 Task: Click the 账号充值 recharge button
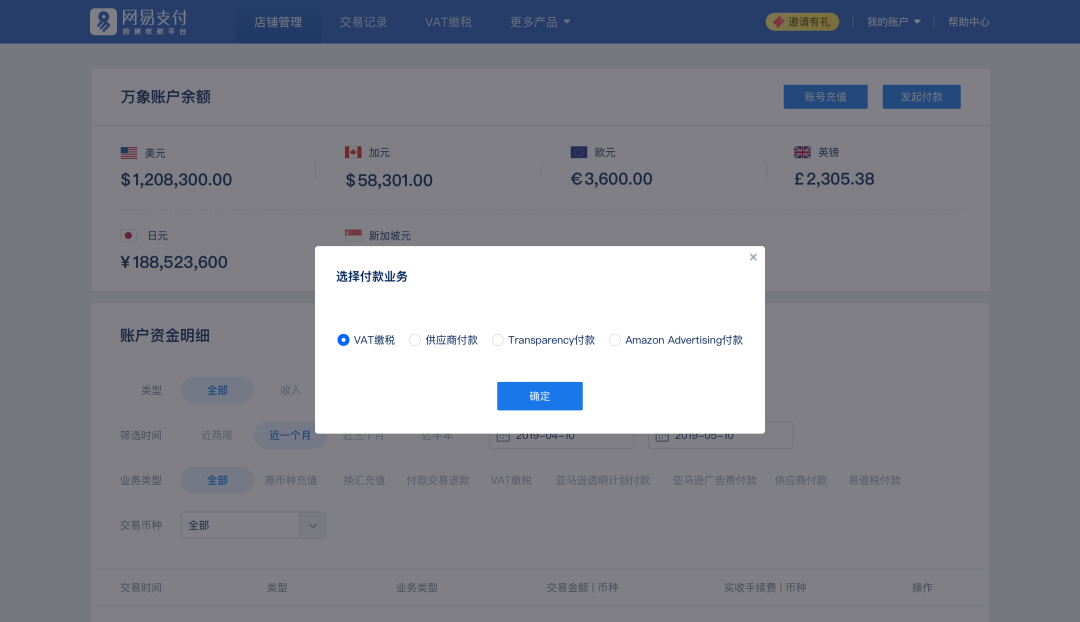pos(825,96)
